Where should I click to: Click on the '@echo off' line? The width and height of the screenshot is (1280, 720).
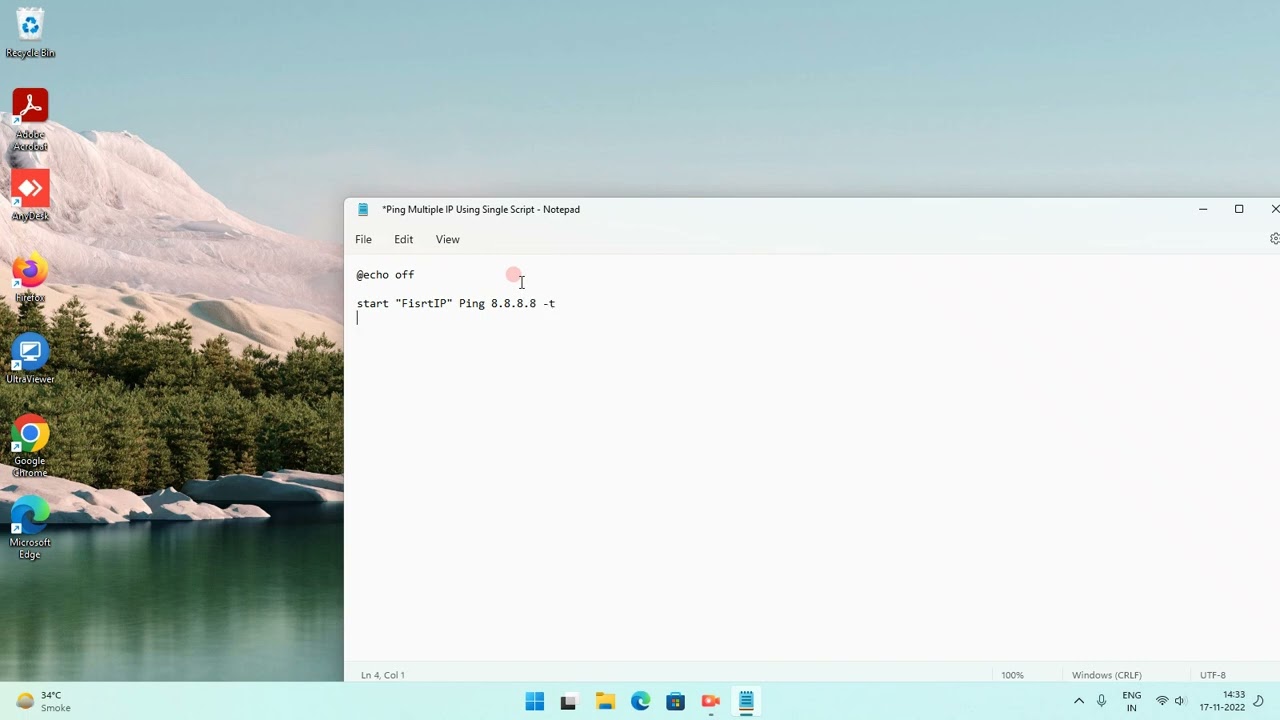[x=385, y=274]
